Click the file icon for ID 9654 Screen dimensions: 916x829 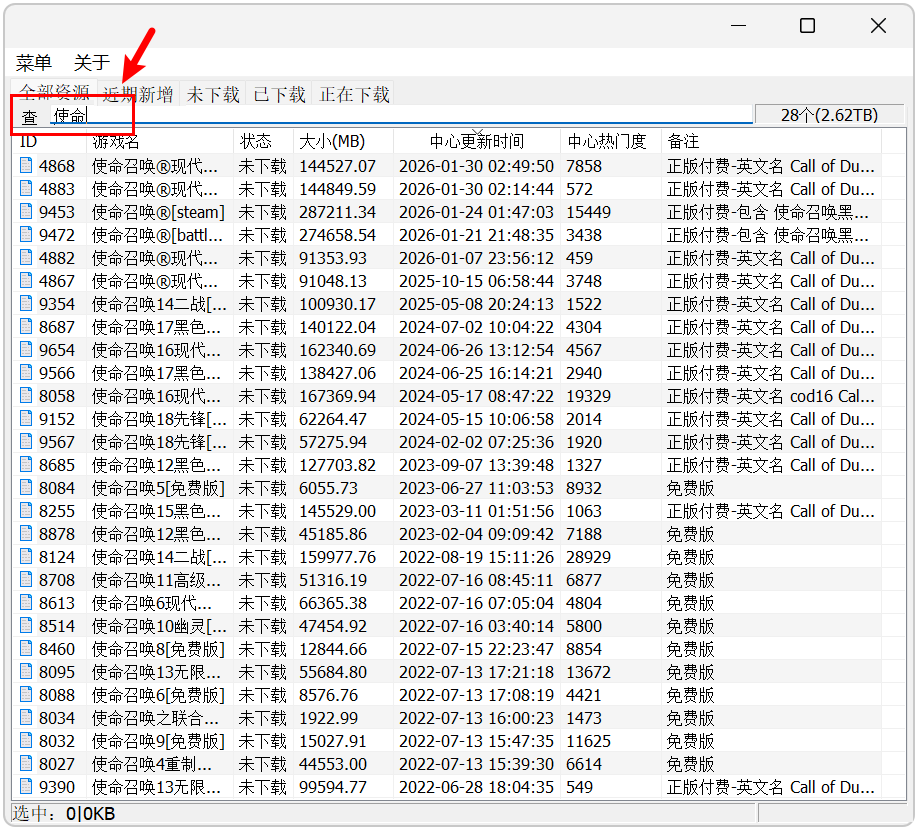(x=26, y=350)
